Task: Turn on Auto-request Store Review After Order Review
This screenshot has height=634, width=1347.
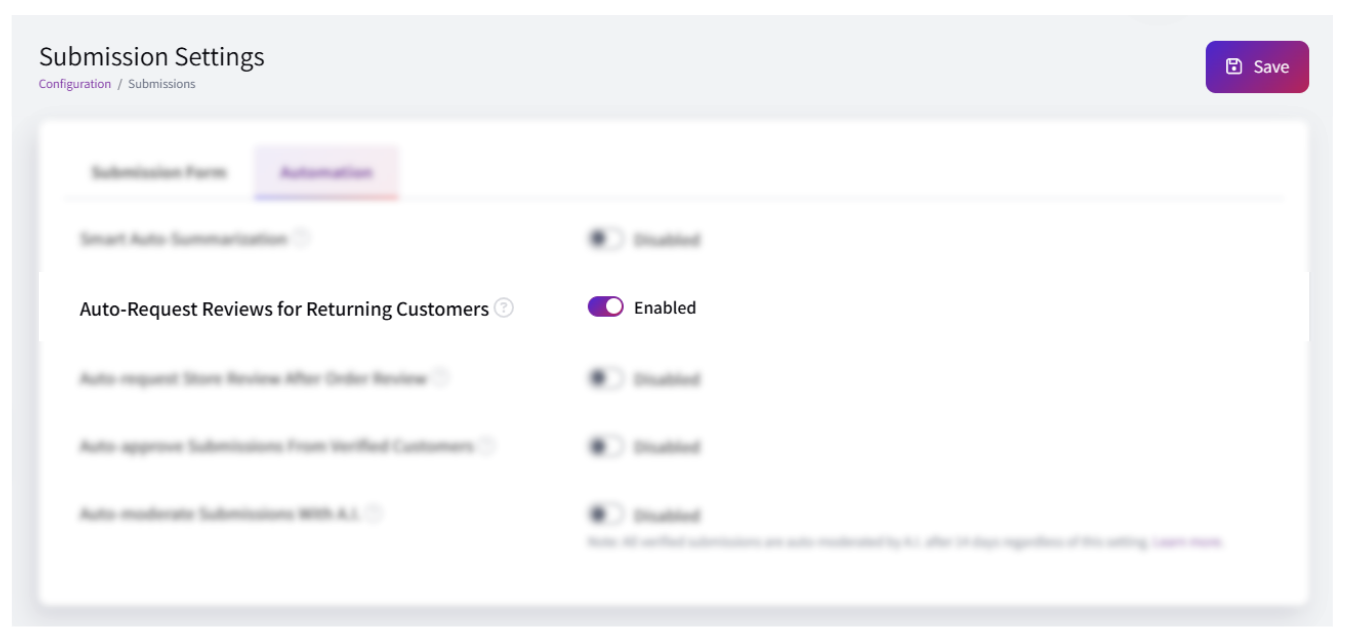Action: pyautogui.click(x=605, y=378)
